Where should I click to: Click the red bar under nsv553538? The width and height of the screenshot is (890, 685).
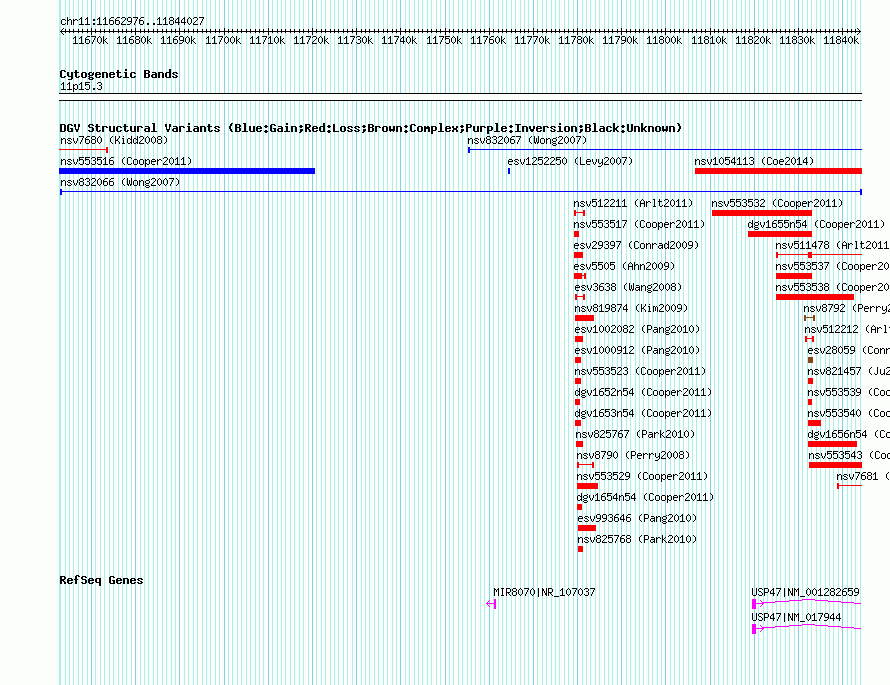click(x=815, y=297)
